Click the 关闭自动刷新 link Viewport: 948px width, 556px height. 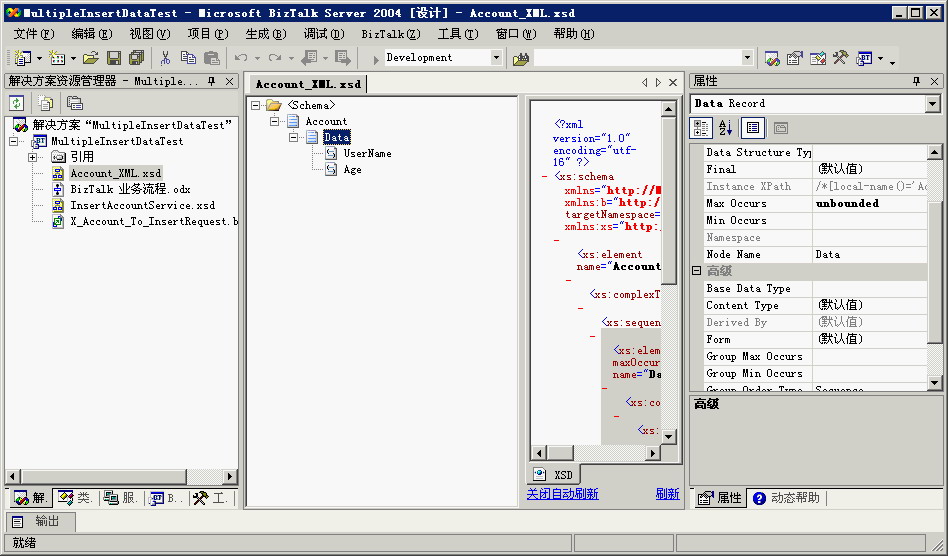click(562, 494)
